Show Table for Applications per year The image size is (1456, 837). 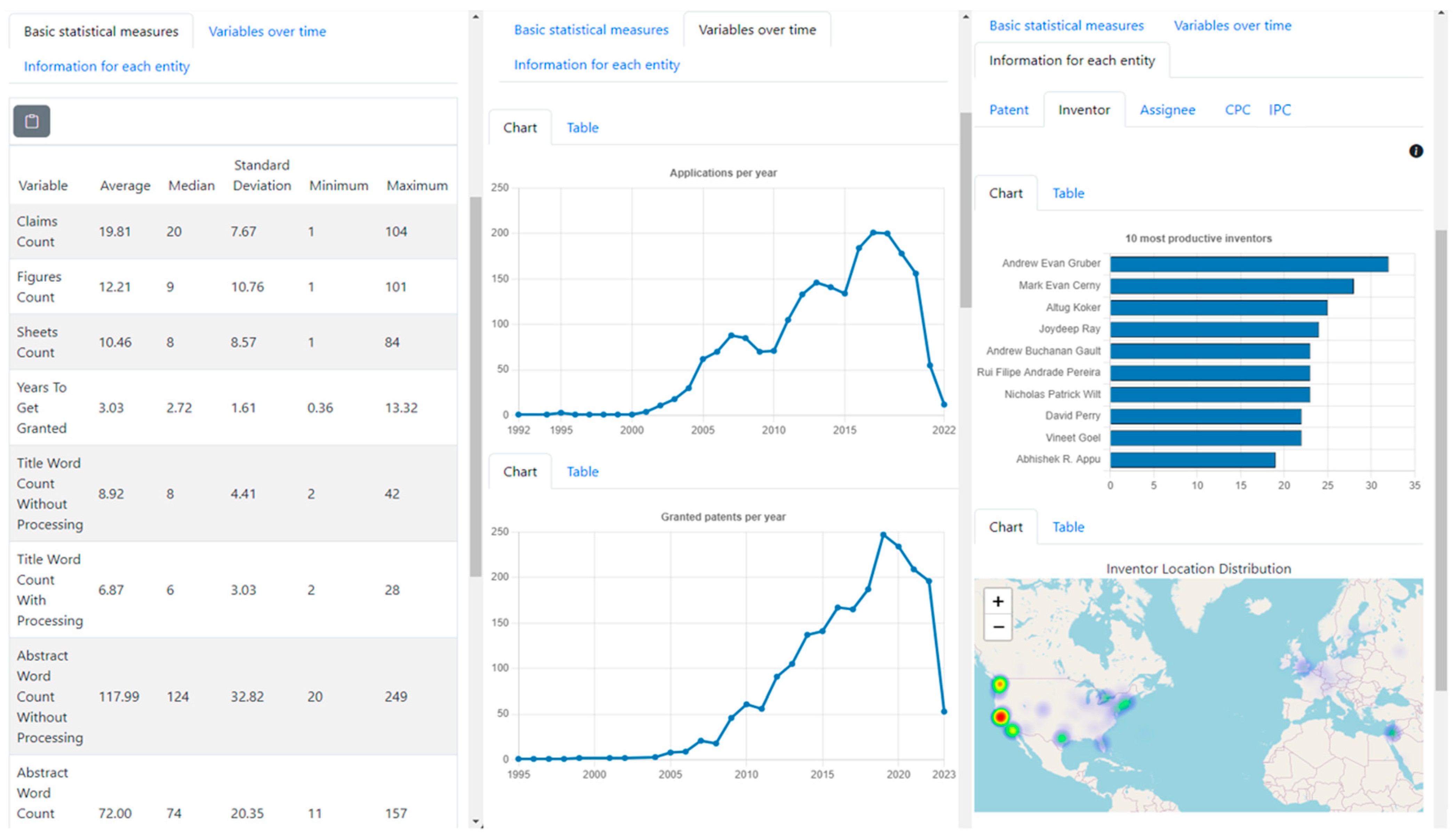pyautogui.click(x=582, y=128)
